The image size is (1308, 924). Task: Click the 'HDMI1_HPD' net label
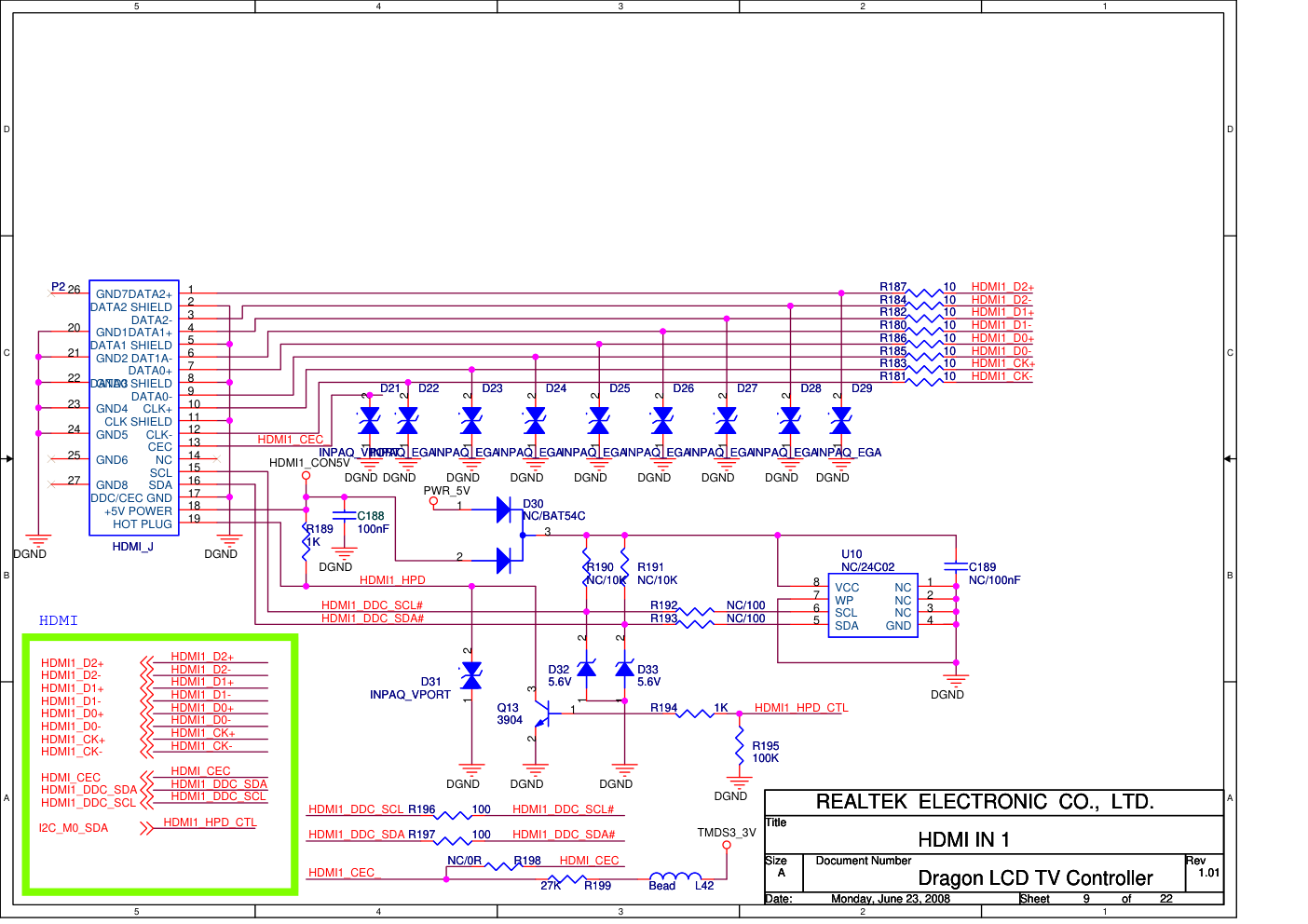392,580
